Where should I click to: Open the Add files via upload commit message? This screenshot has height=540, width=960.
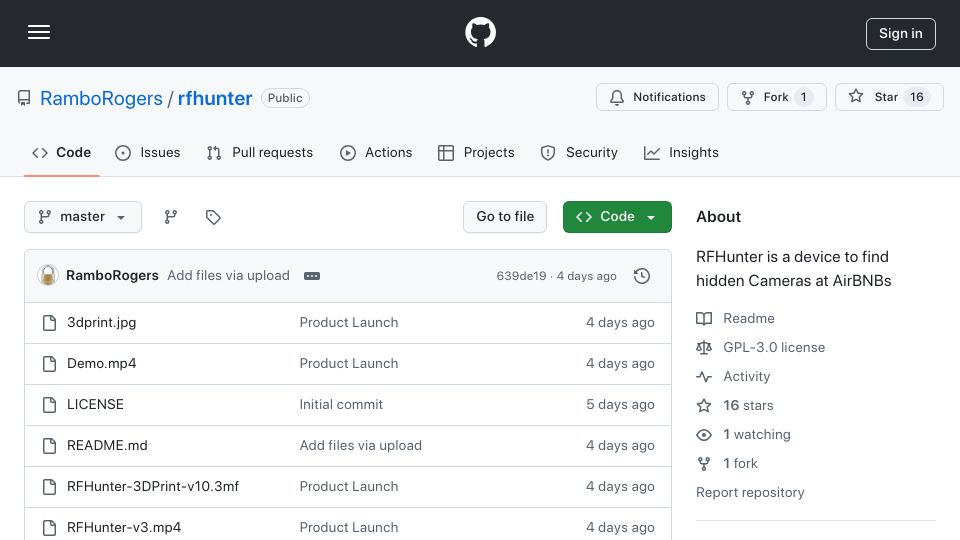[x=228, y=276]
